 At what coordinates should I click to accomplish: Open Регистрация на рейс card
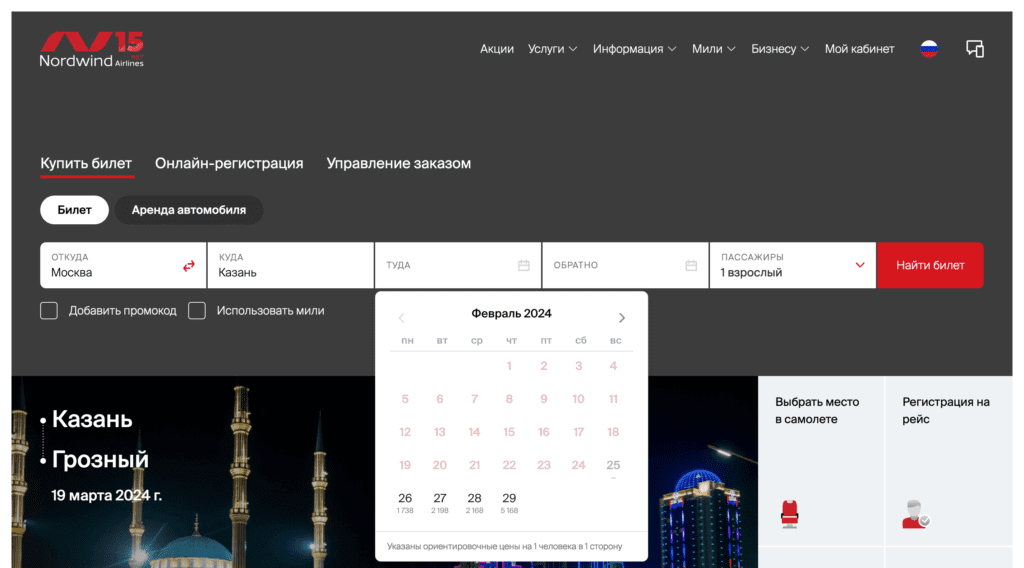coord(948,460)
